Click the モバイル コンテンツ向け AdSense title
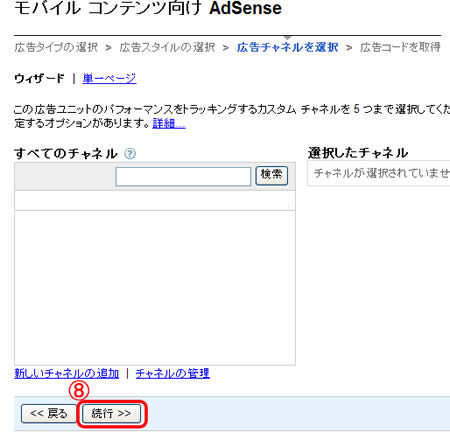The image size is (450, 433). click(x=148, y=8)
